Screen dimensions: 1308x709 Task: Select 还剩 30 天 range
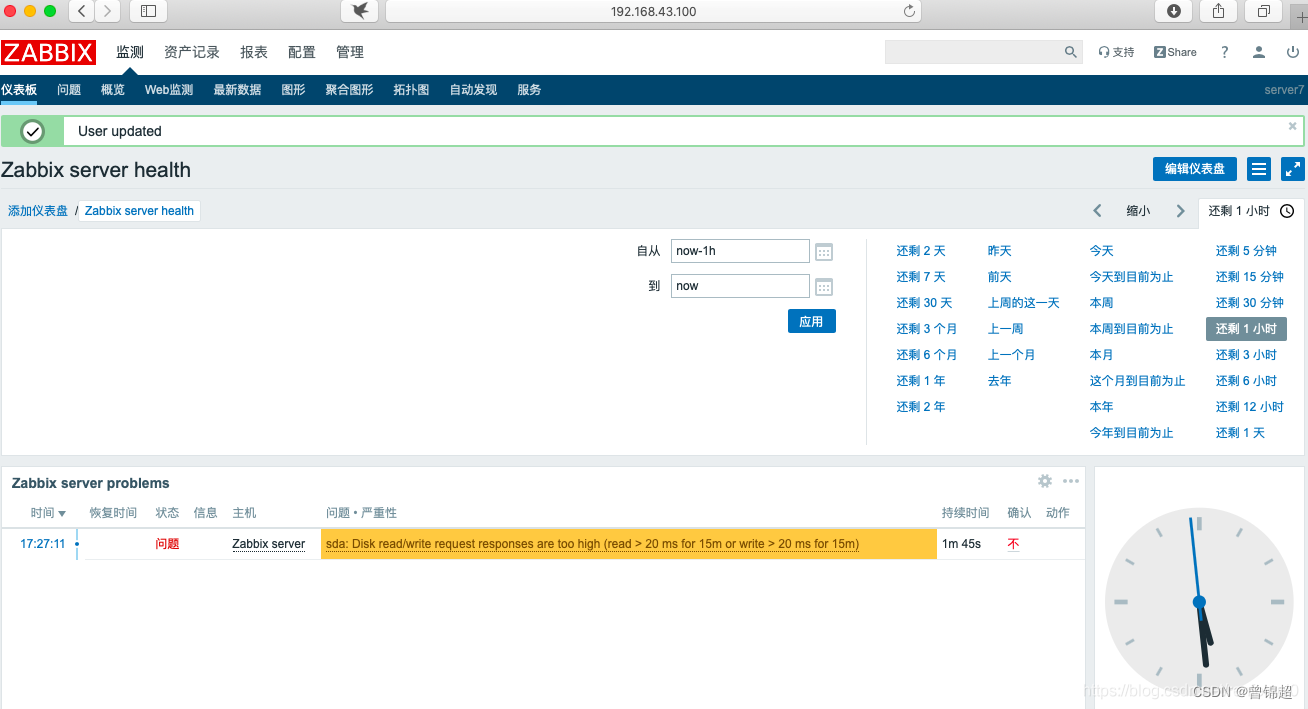924,303
